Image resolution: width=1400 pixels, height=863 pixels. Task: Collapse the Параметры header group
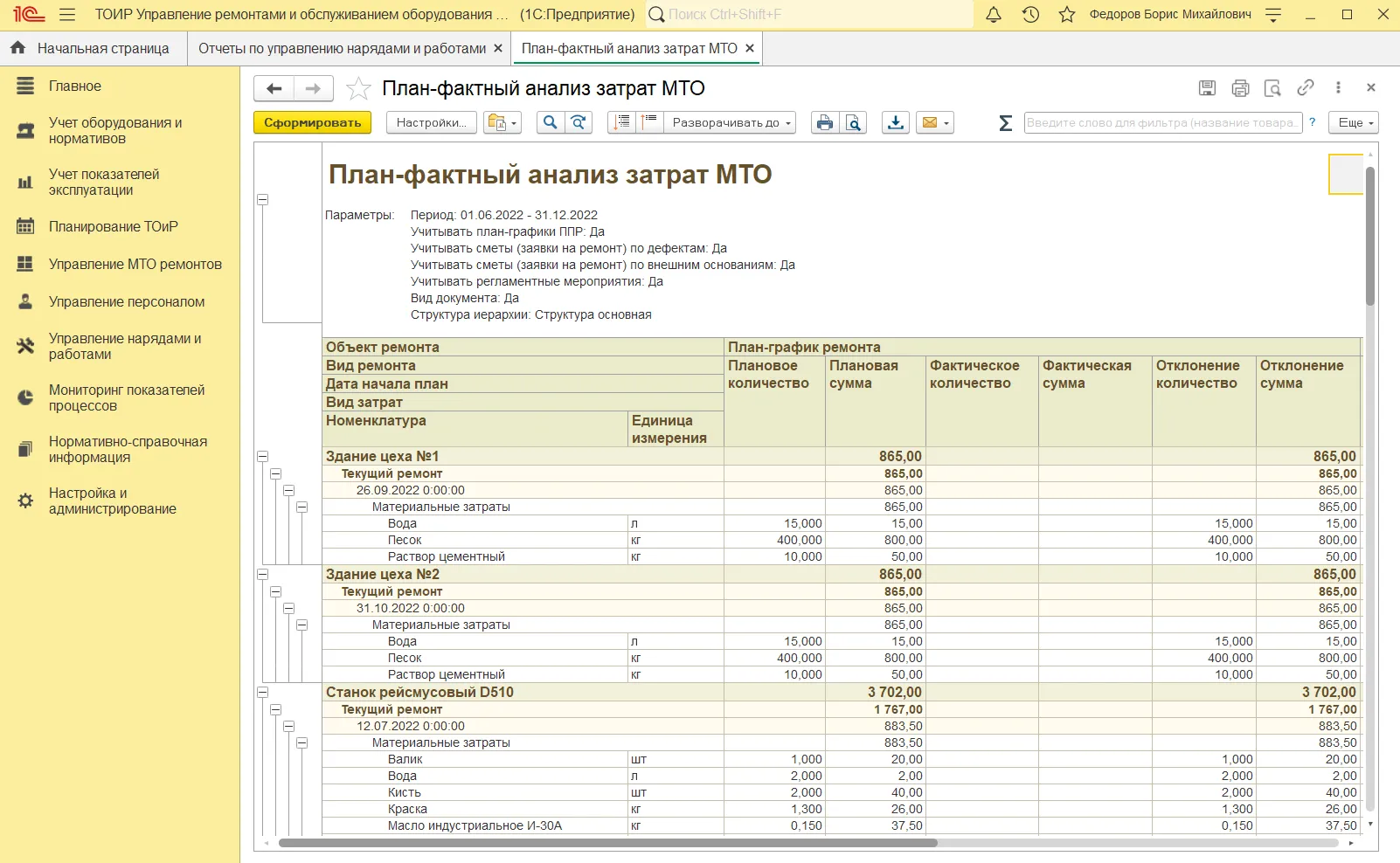tap(262, 199)
